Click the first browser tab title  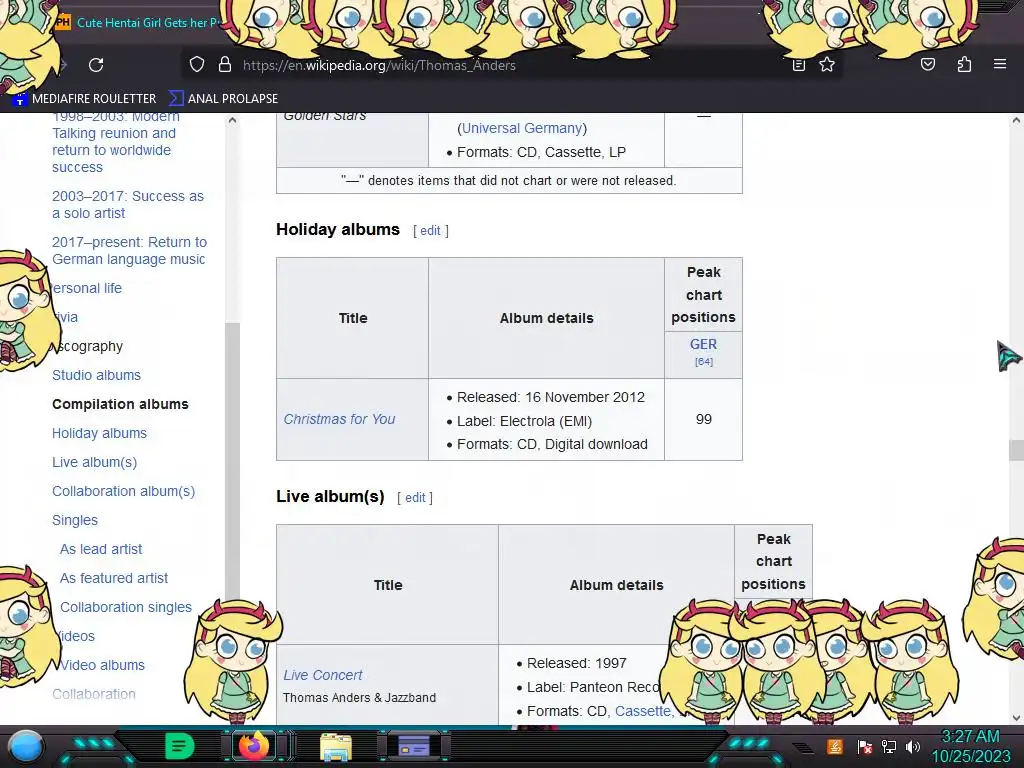[149, 22]
